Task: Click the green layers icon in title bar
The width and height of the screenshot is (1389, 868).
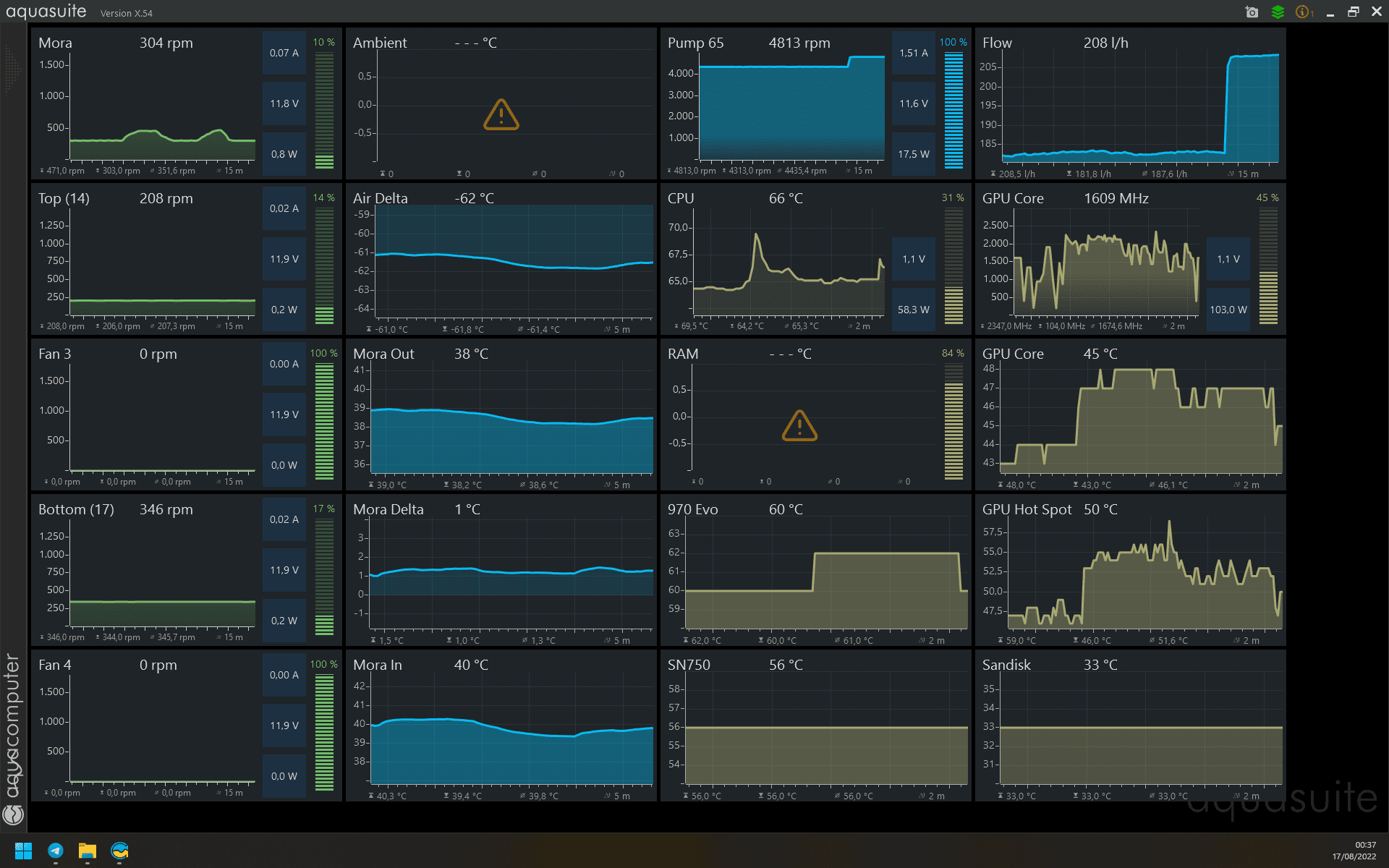Action: 1278,12
